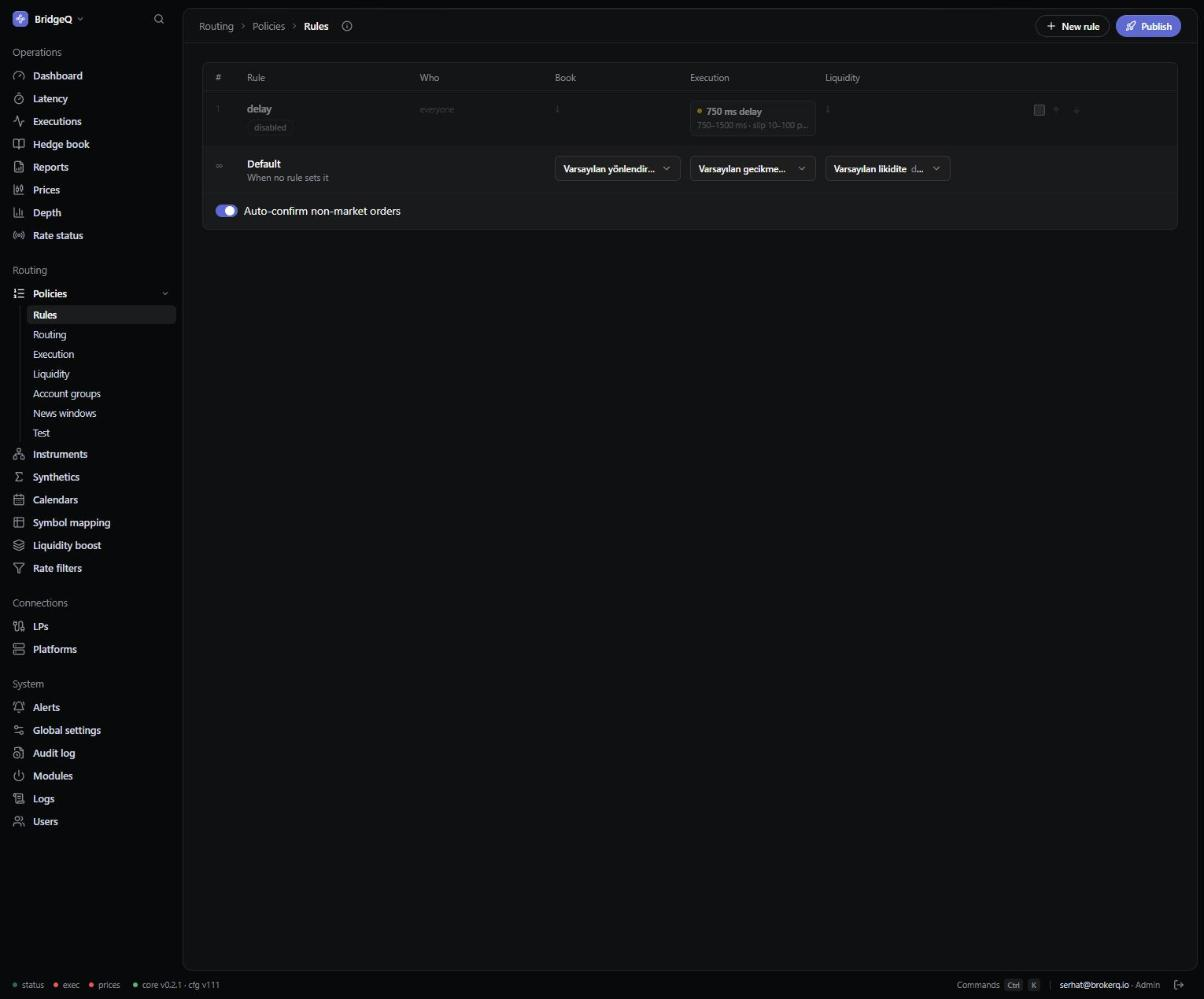This screenshot has width=1204, height=999.
Task: Open the Default Execution delay dropdown
Action: point(753,169)
